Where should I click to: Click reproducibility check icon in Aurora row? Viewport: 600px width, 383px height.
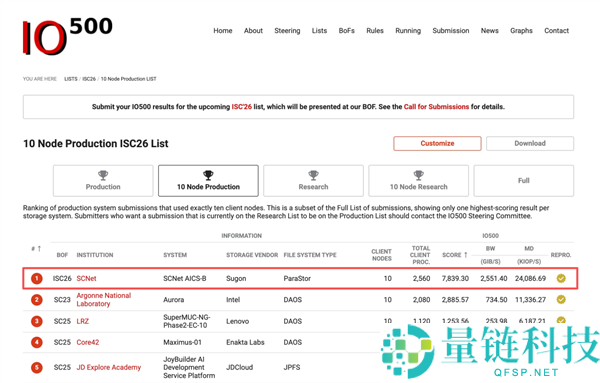point(561,300)
